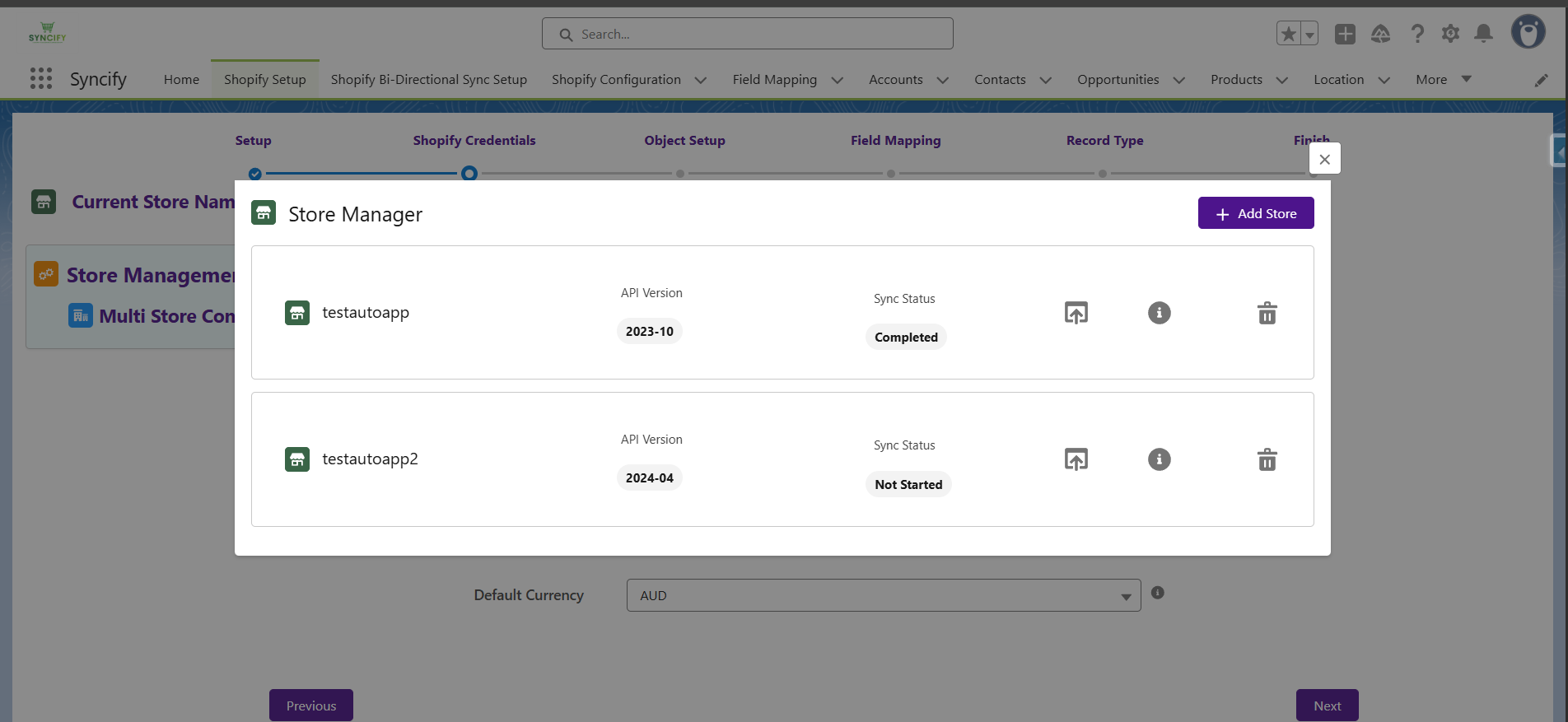Open the More navigation menu
Image resolution: width=1568 pixels, height=722 pixels.
(1443, 80)
